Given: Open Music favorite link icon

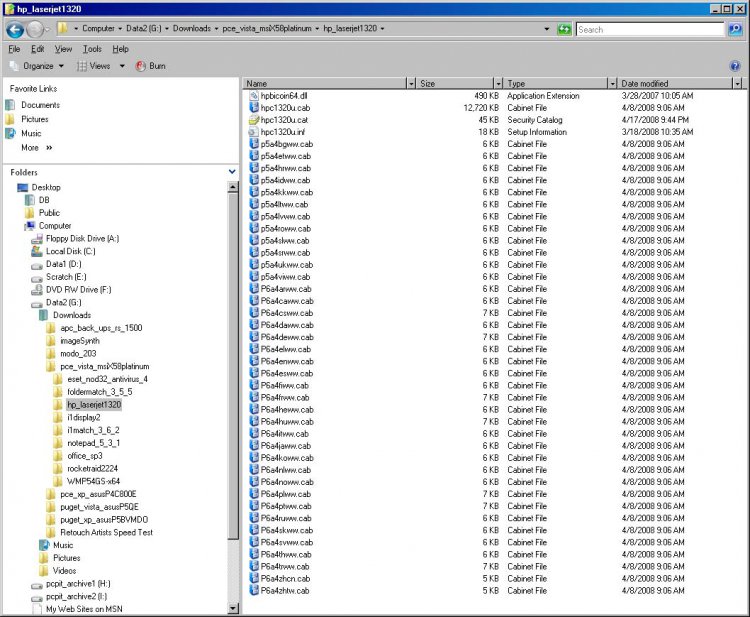Looking at the screenshot, I should [11, 133].
